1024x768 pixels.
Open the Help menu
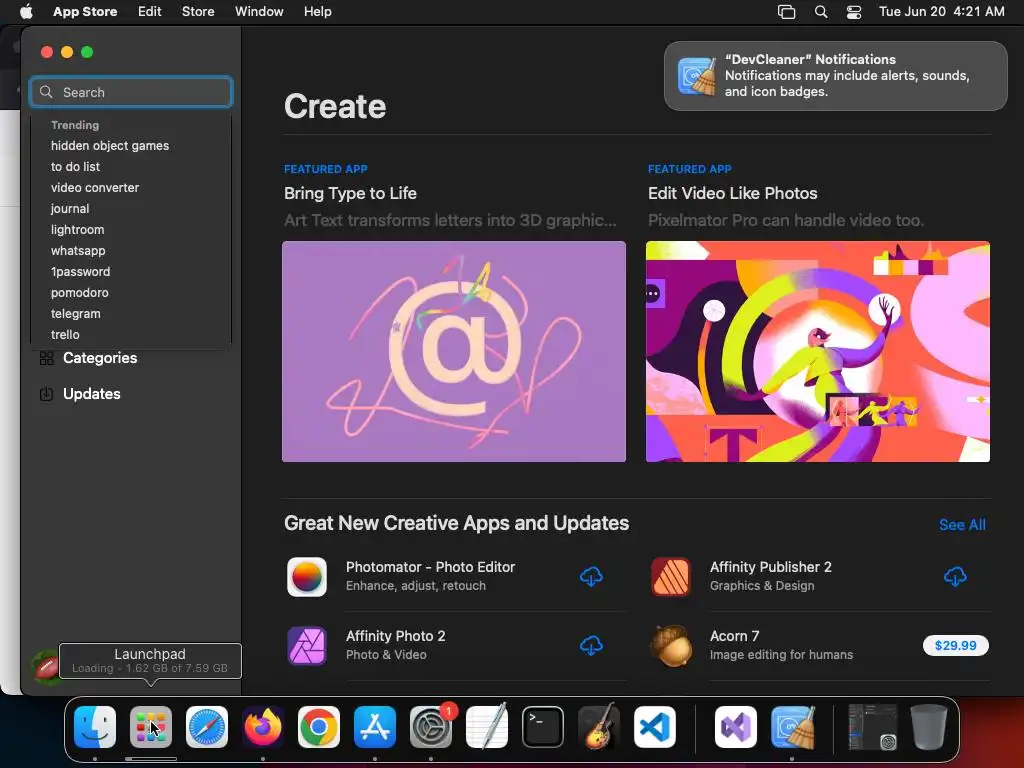coord(317,12)
